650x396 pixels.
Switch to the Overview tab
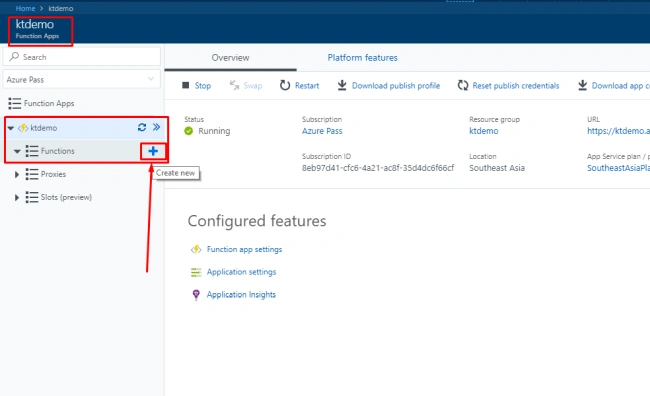point(230,58)
